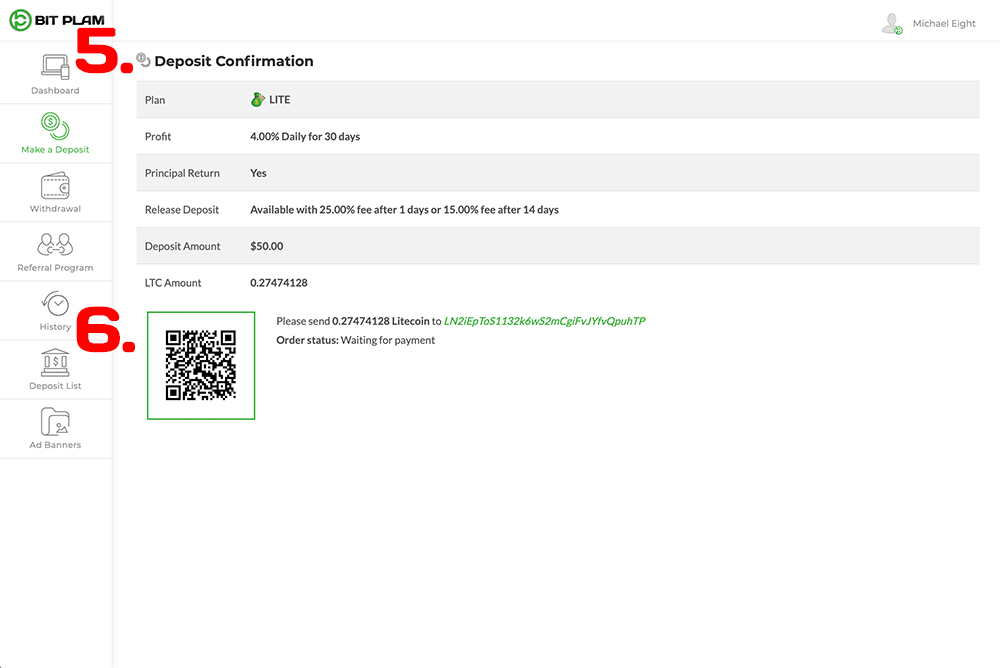Image resolution: width=1000 pixels, height=668 pixels.
Task: Open Referral Program menu label
Action: 55,268
